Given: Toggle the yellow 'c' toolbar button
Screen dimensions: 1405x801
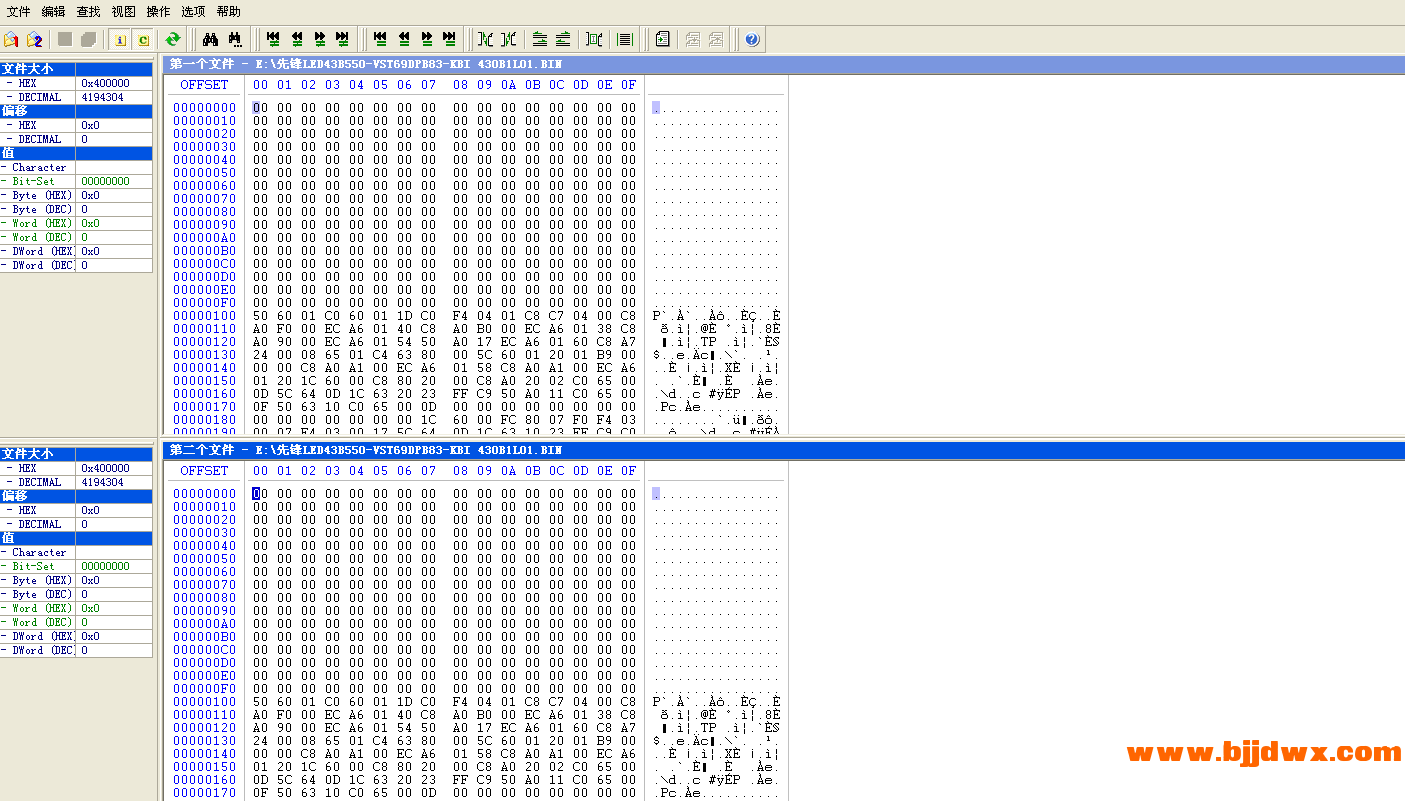Looking at the screenshot, I should tap(143, 39).
